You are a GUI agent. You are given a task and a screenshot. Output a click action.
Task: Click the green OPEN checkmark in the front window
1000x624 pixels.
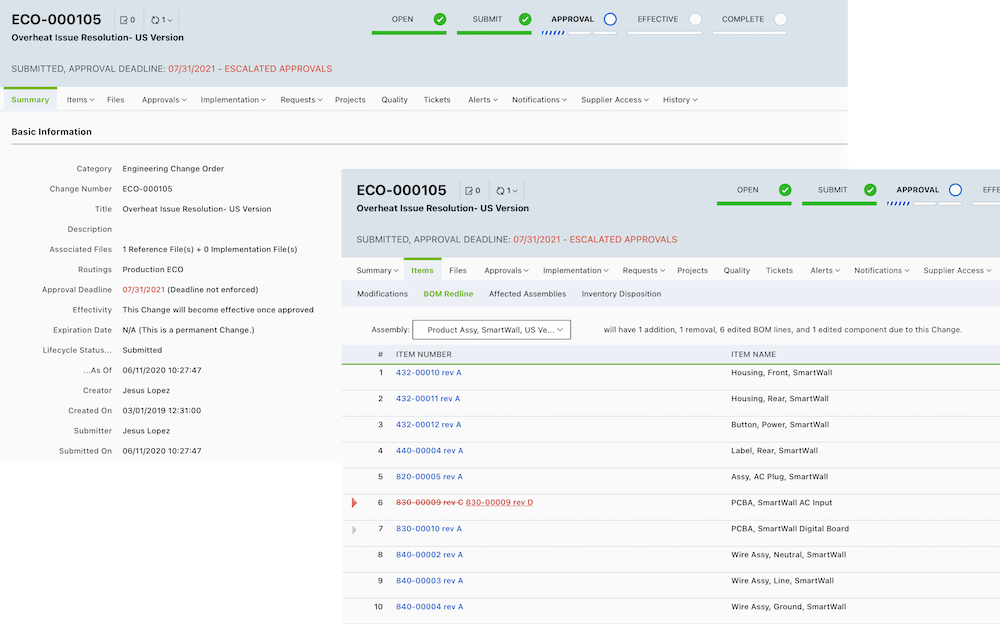tap(785, 190)
